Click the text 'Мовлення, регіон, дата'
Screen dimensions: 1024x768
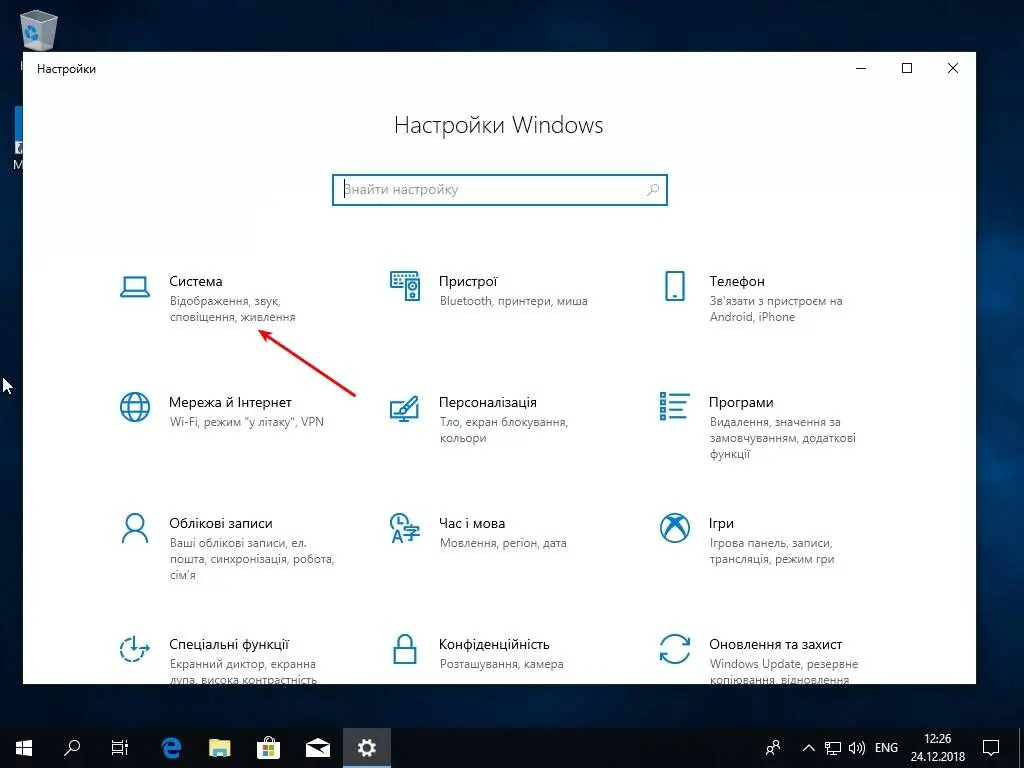click(504, 543)
